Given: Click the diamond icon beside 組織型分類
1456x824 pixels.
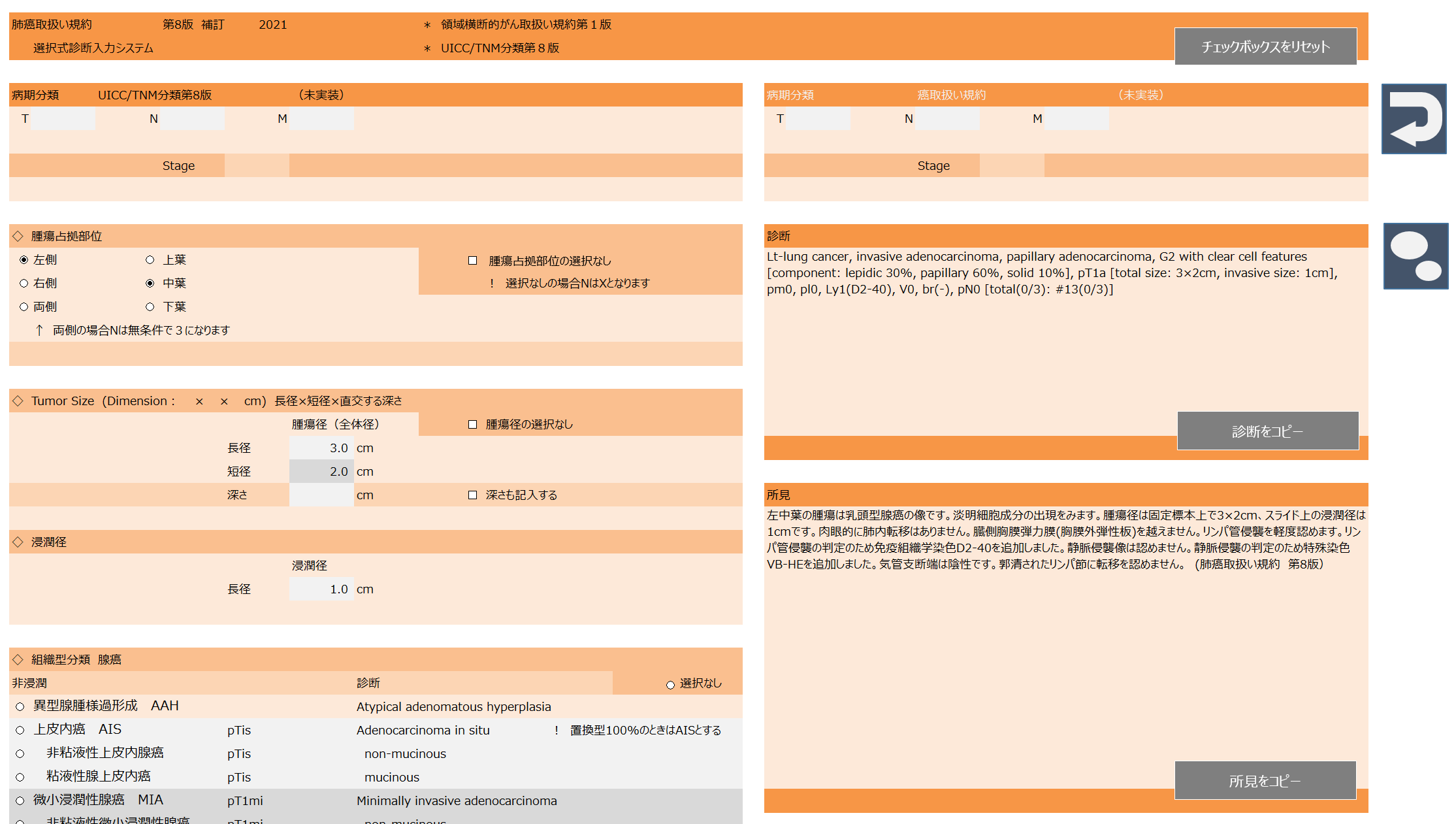Looking at the screenshot, I should [x=18, y=659].
